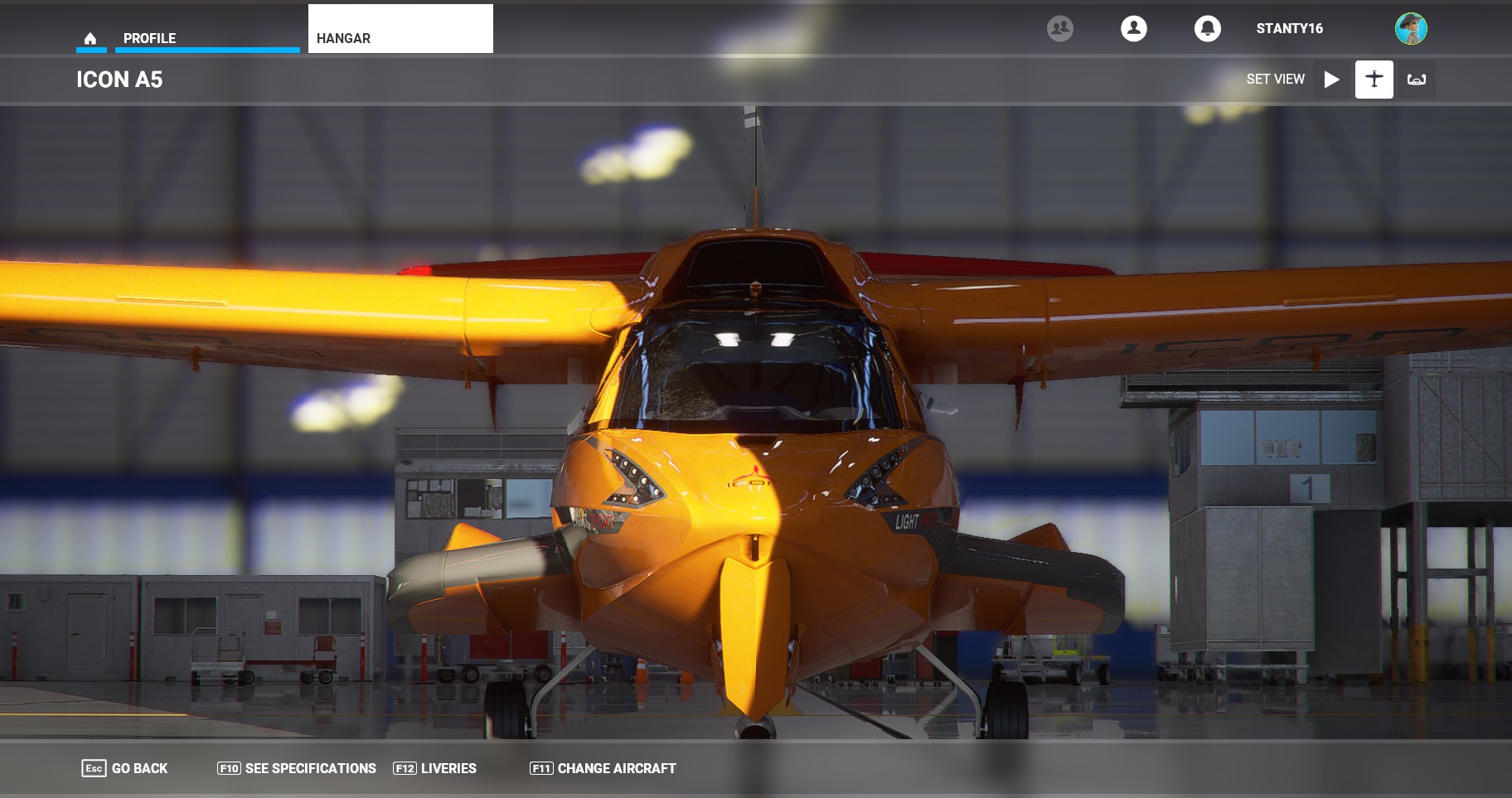Switch to cockpit yoke view icon
The width and height of the screenshot is (1512, 798).
coord(1416,80)
